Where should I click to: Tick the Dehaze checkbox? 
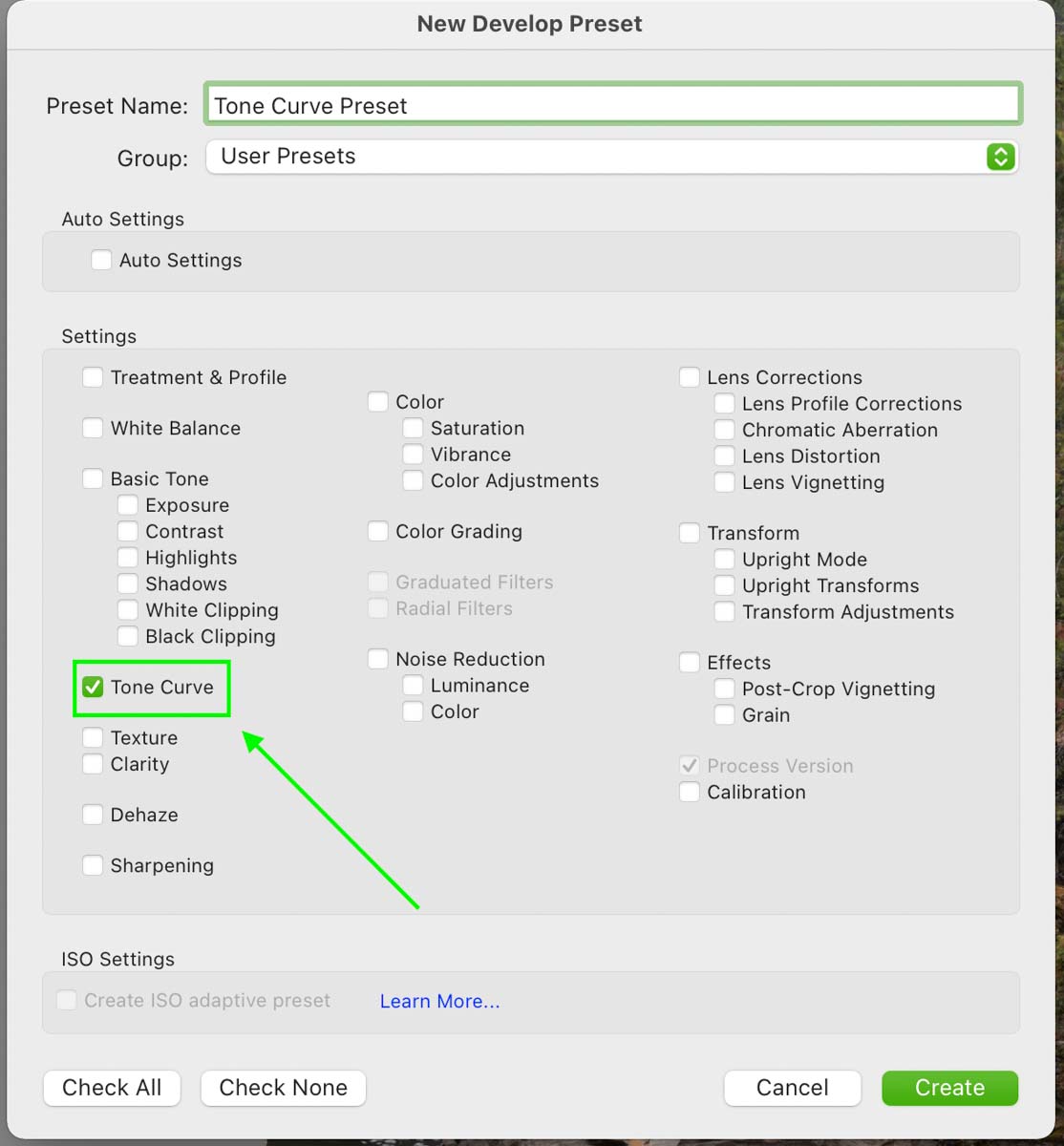93,815
